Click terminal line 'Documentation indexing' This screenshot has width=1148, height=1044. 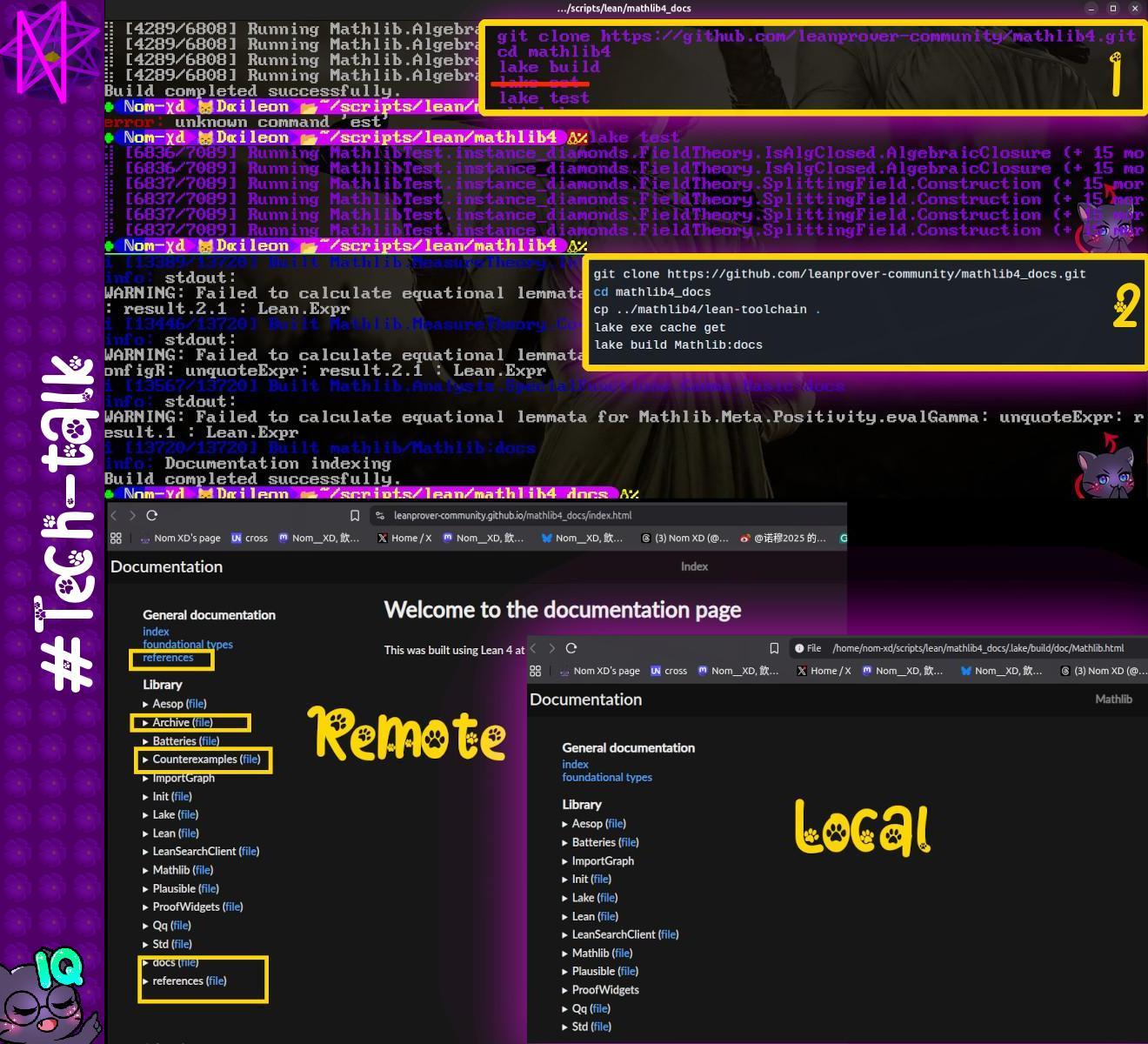coord(277,464)
